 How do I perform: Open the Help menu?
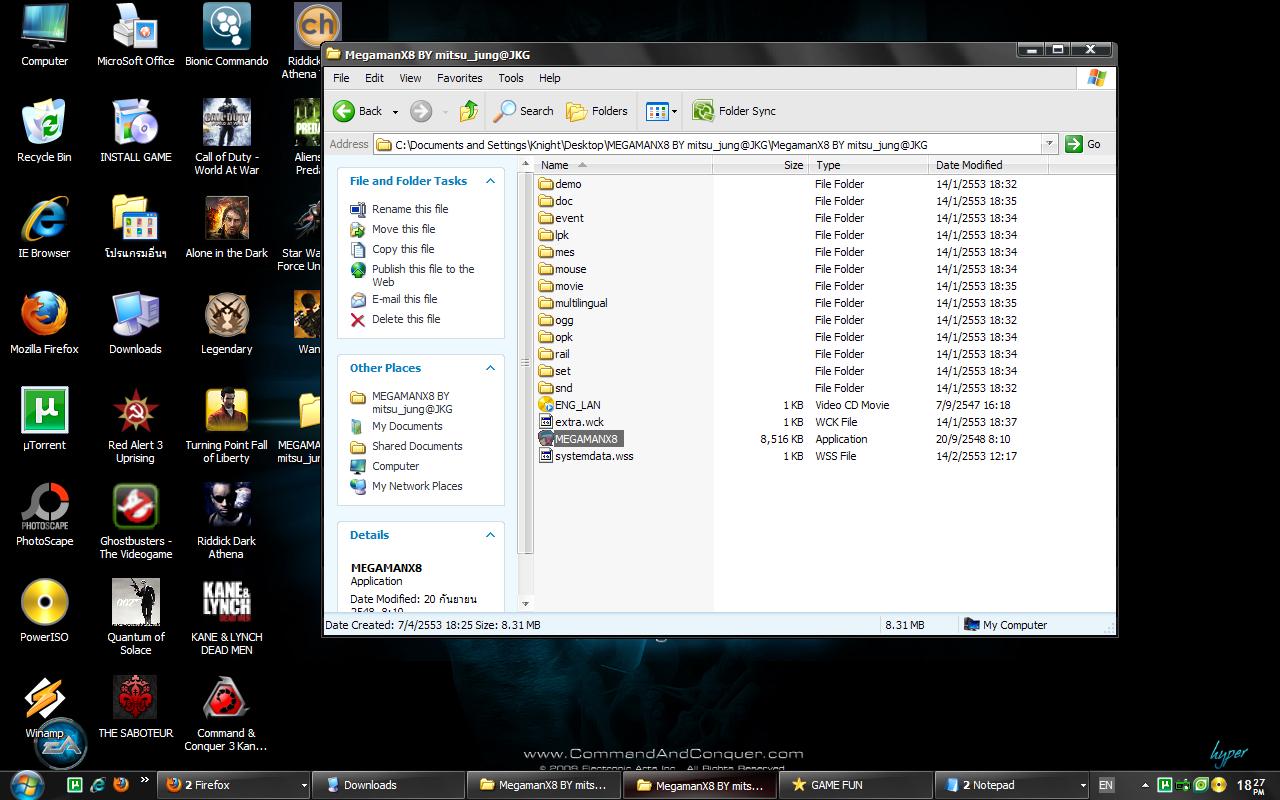550,78
